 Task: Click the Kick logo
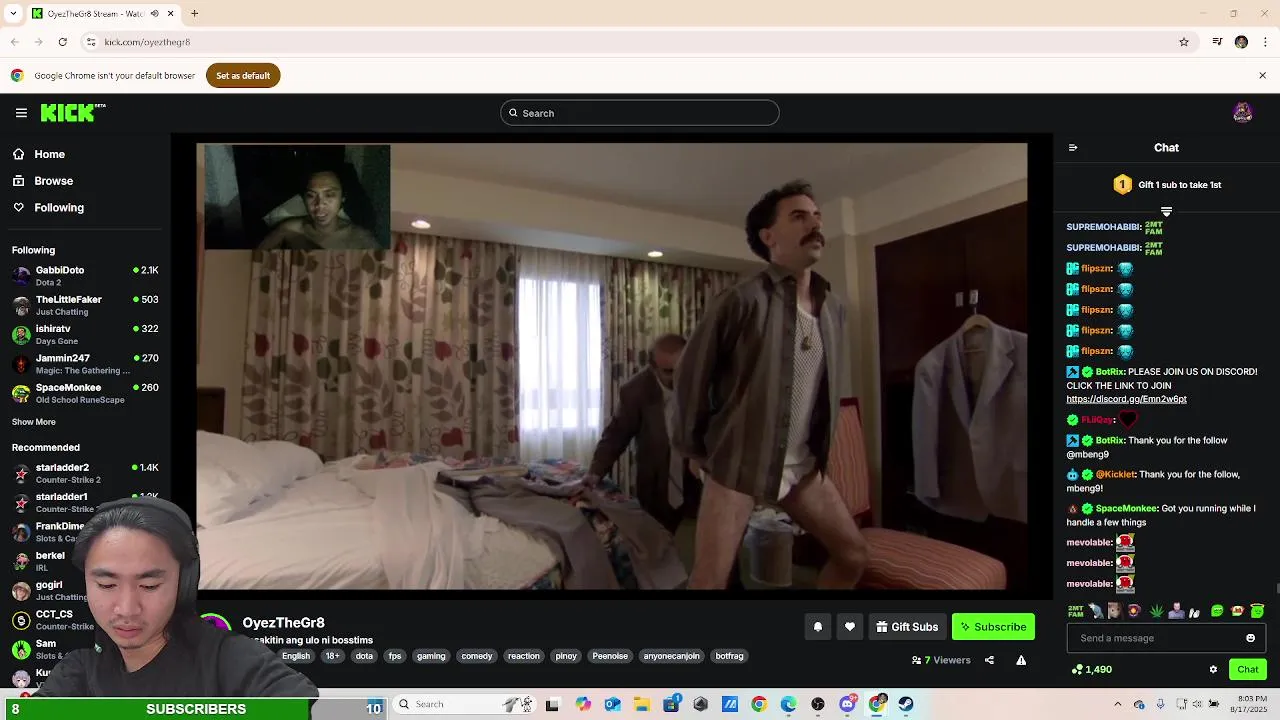pyautogui.click(x=73, y=113)
